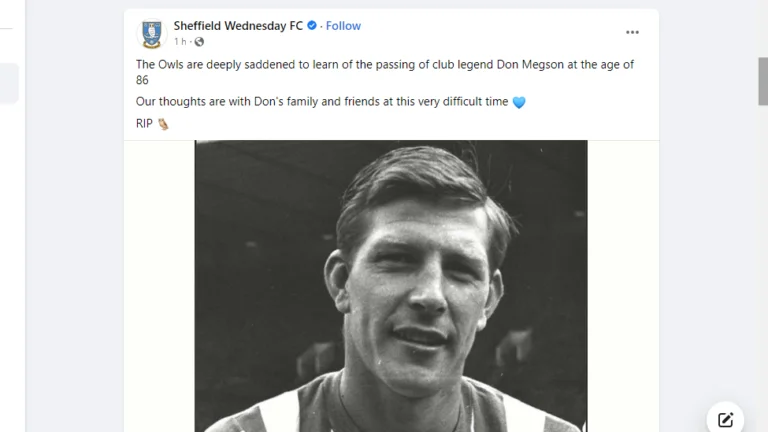Viewport: 768px width, 432px height.
Task: Click the "RIP" text in the post
Action: pos(144,124)
